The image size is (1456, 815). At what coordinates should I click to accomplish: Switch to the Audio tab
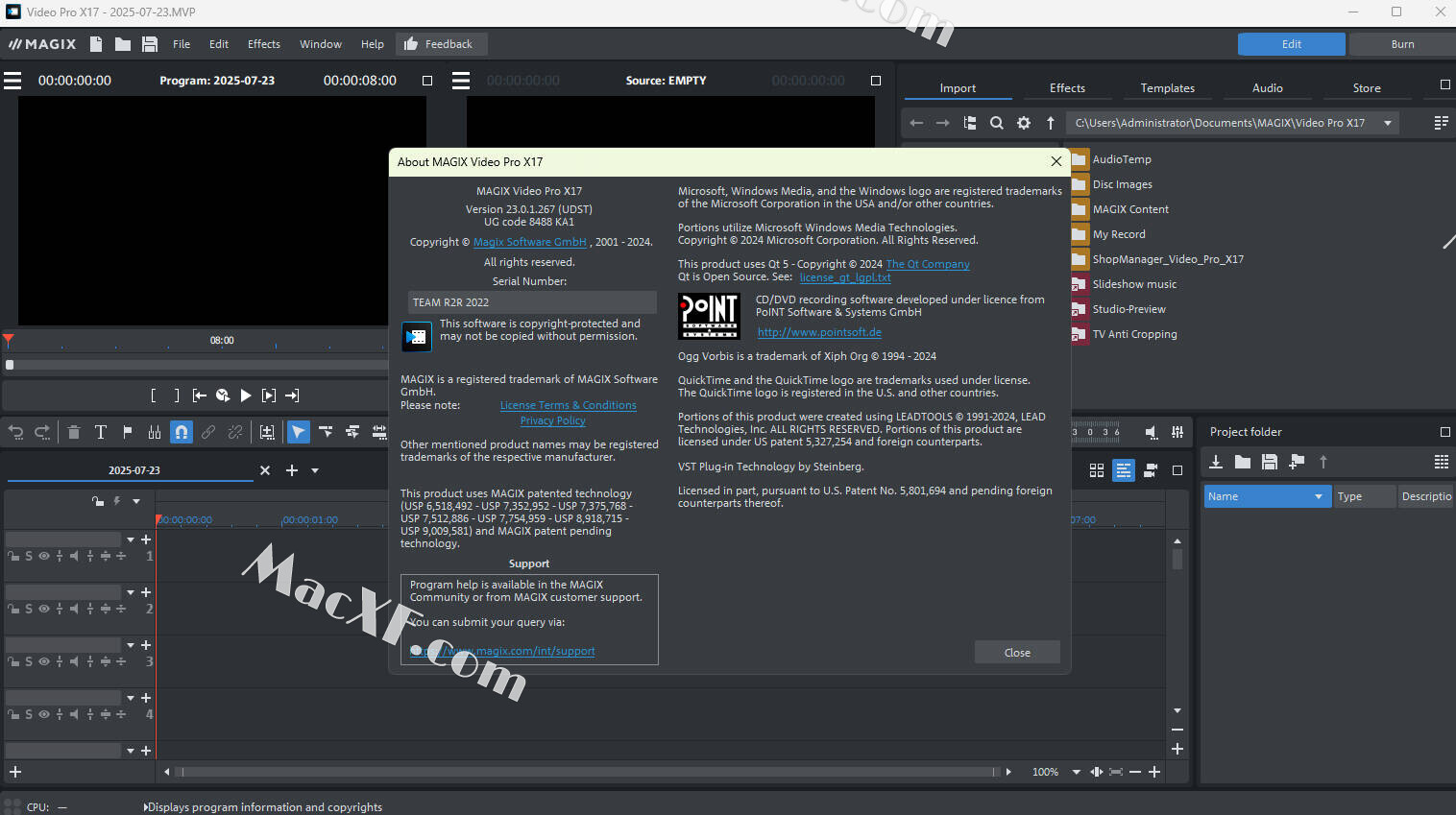[x=1268, y=87]
